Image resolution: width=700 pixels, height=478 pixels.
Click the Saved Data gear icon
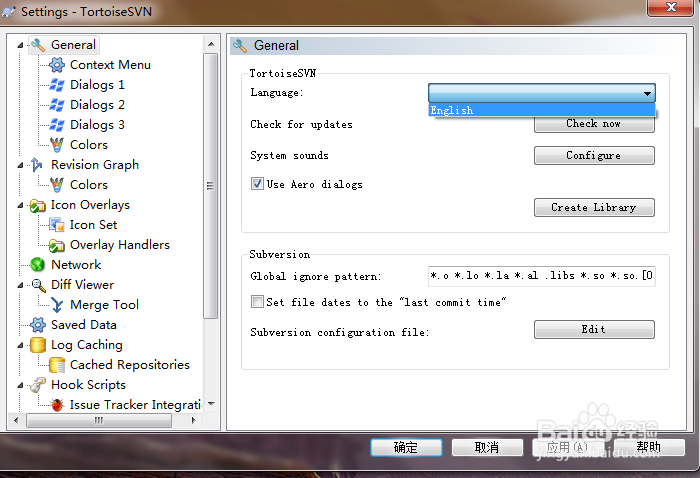pos(38,325)
